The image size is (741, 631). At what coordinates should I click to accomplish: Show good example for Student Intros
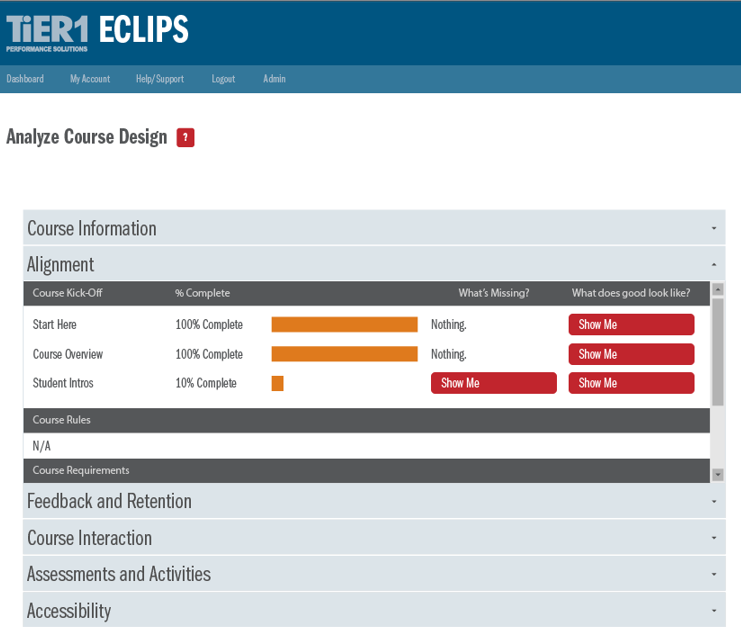click(631, 383)
